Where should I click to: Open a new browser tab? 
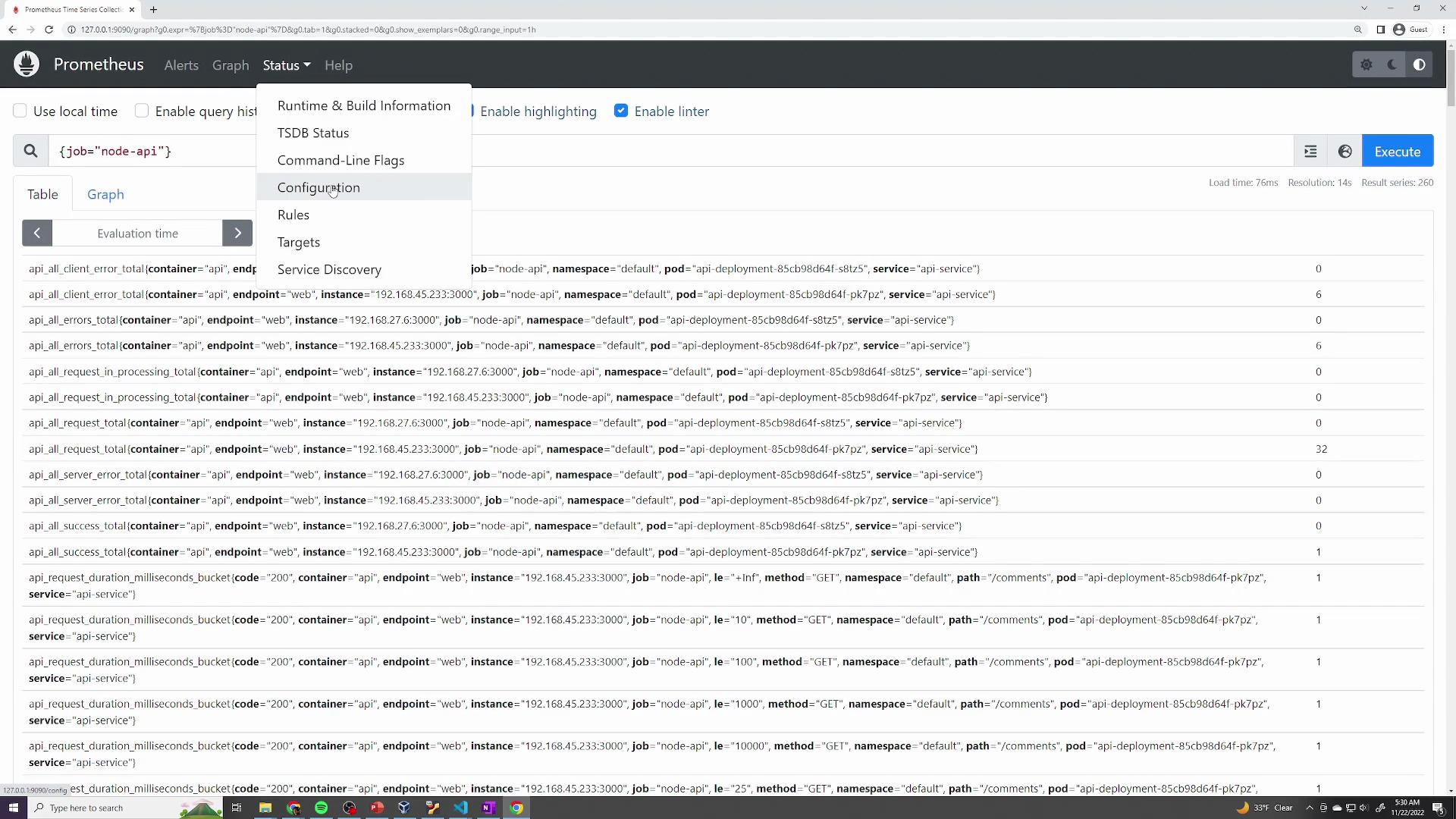click(x=153, y=9)
